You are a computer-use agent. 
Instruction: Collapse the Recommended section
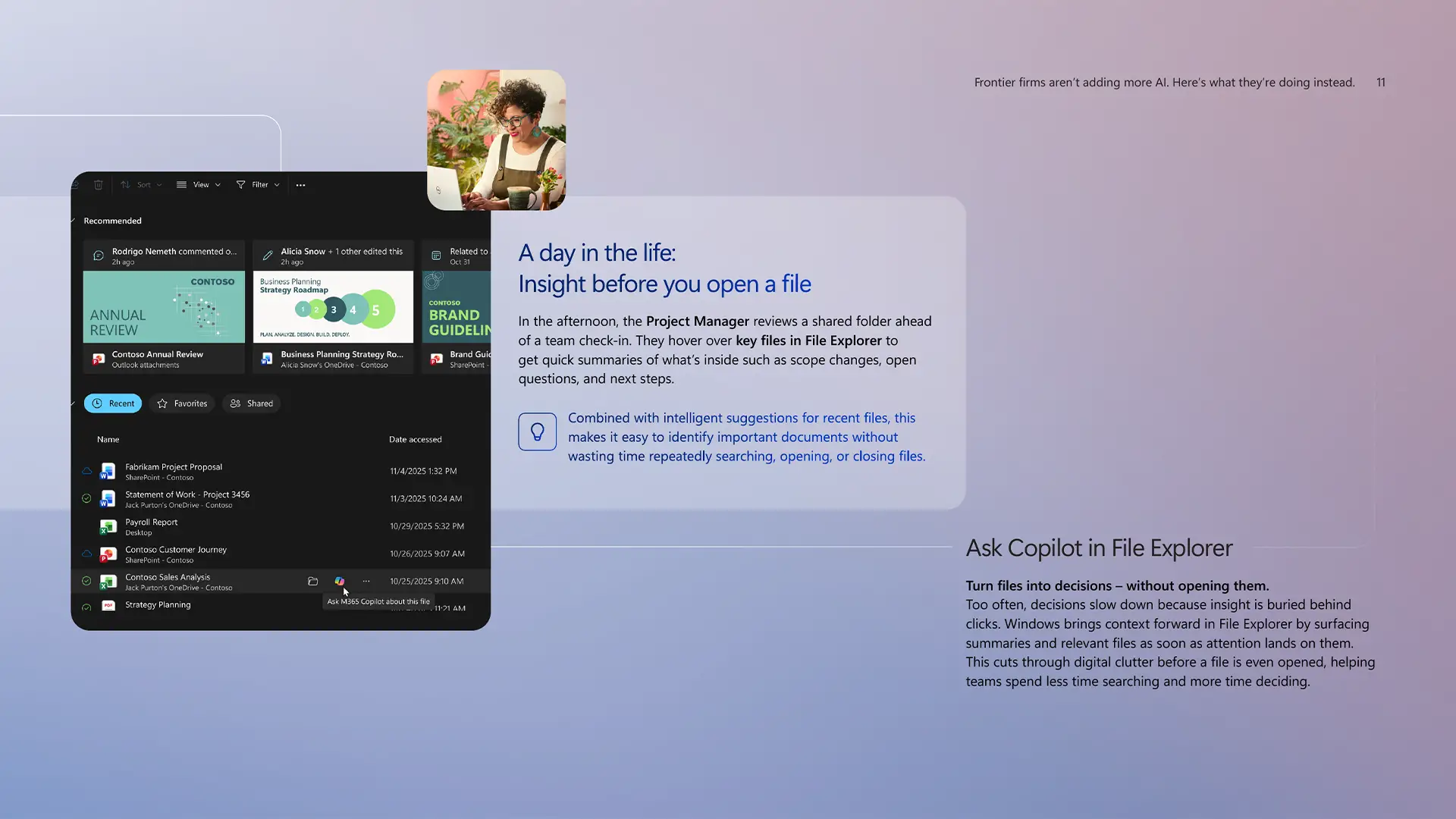tap(73, 221)
